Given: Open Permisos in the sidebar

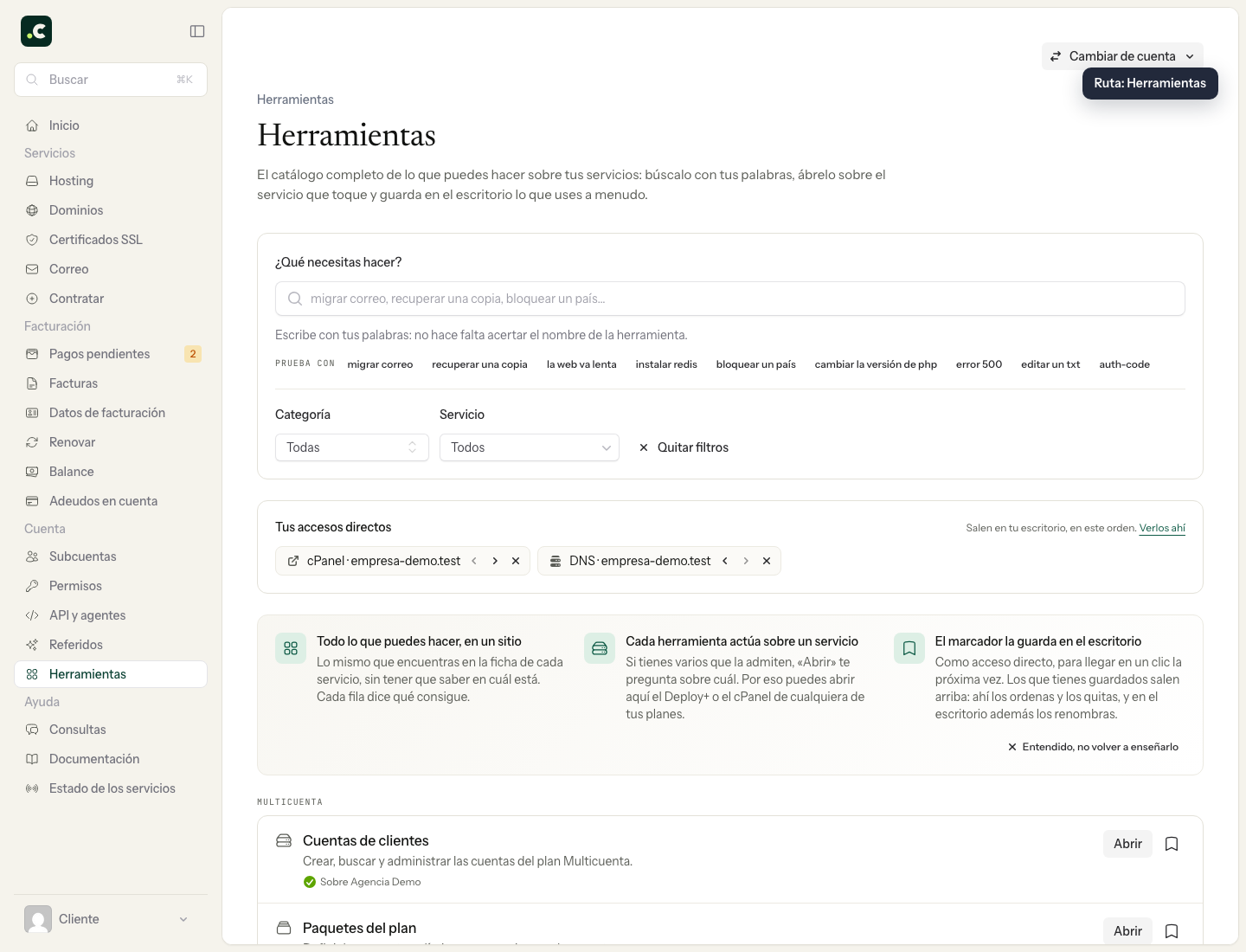Looking at the screenshot, I should [111, 586].
